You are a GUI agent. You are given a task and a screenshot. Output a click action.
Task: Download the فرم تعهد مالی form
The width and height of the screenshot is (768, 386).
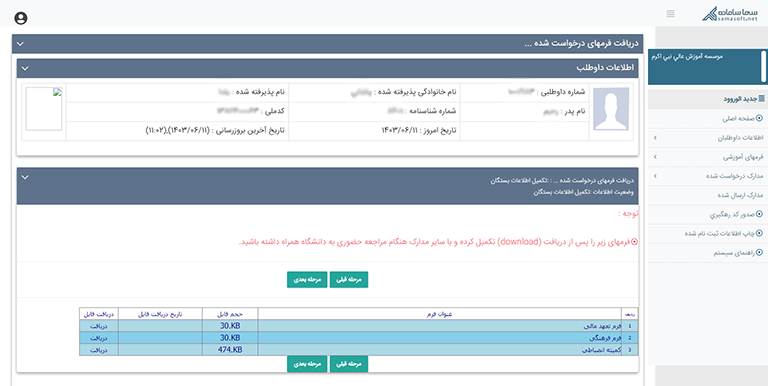tap(98, 326)
